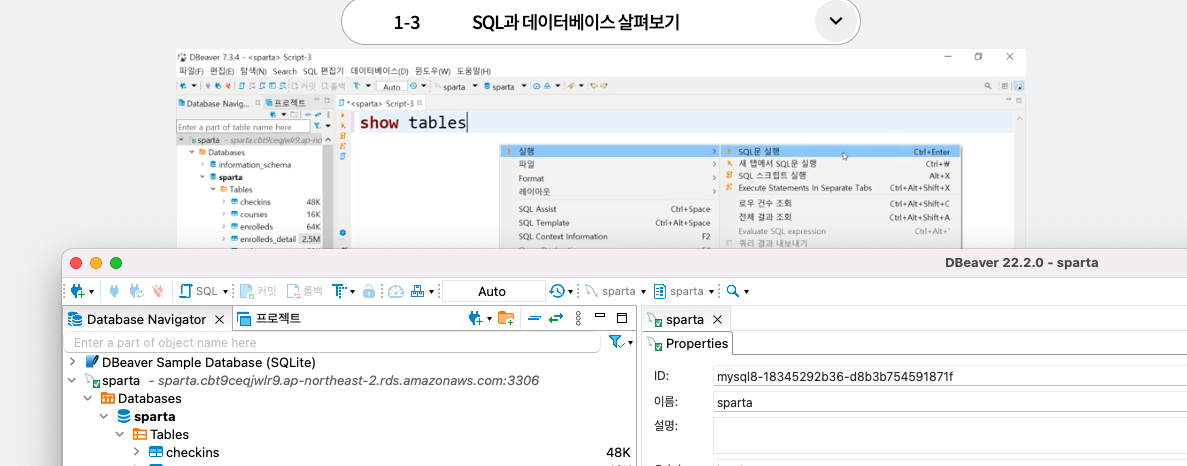Screen dimensions: 1187x466
Task: Expand the checkins table in front navigator
Action: [x=136, y=453]
